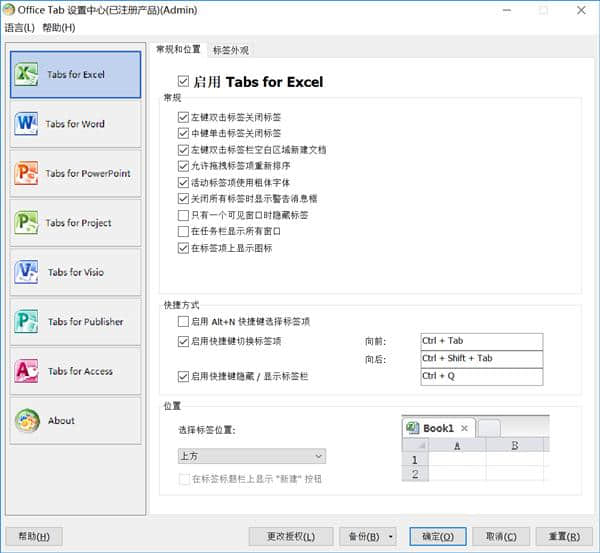Click the 向后: label
The width and height of the screenshot is (600, 553).
(x=375, y=359)
